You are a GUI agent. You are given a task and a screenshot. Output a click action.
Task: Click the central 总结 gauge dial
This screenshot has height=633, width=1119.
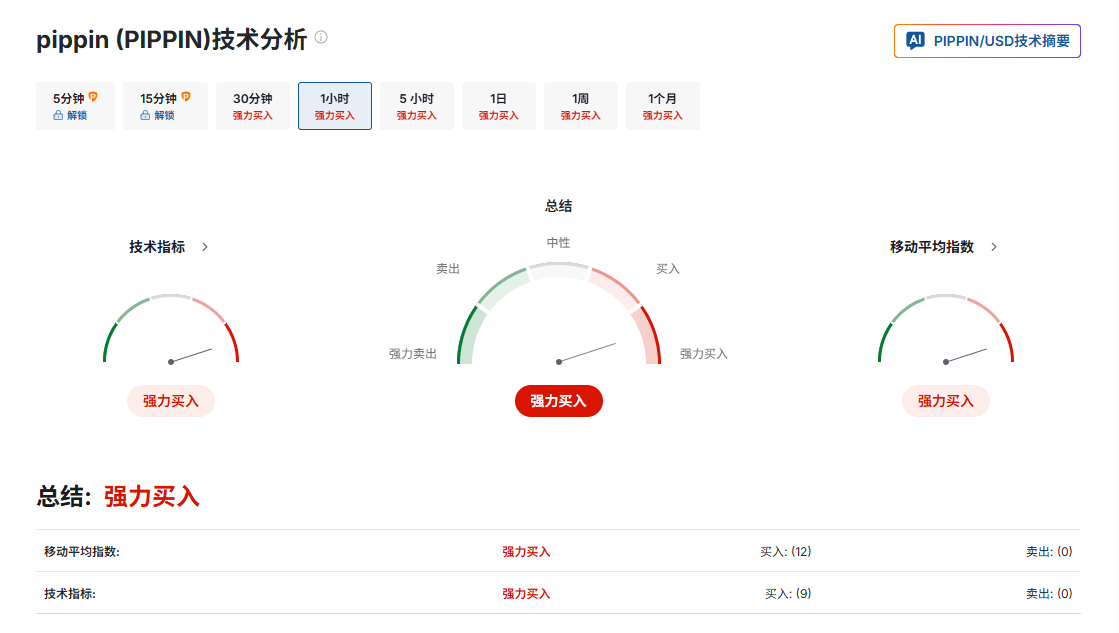[559, 314]
